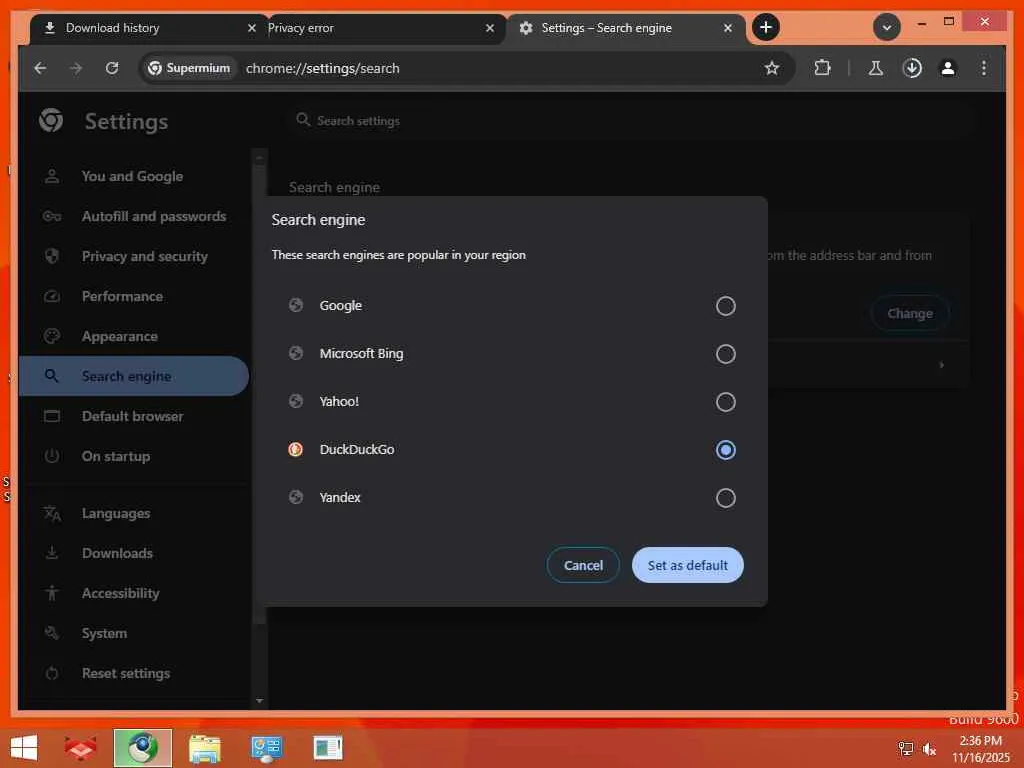
Task: Click the Search settings field
Action: [630, 121]
